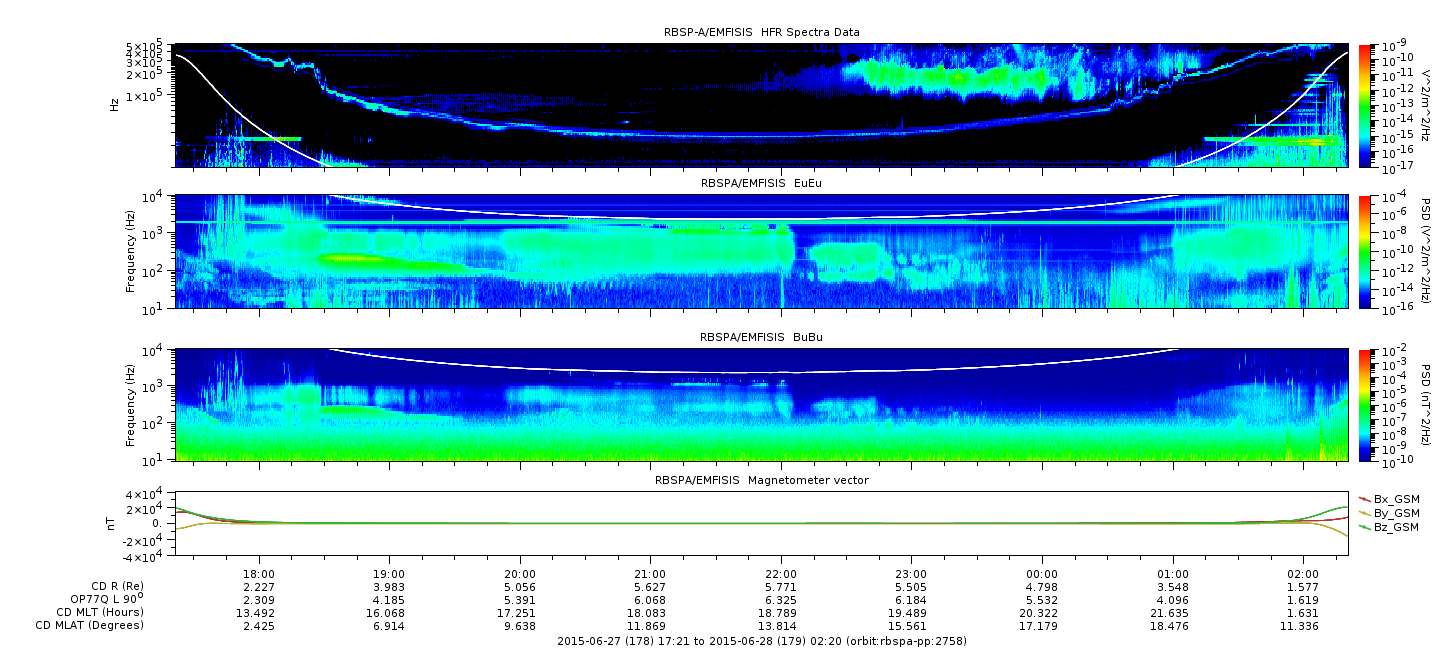Viewport: 1447px width, 658px height.
Task: Click the BuBu panel color scale bar
Action: point(1364,405)
